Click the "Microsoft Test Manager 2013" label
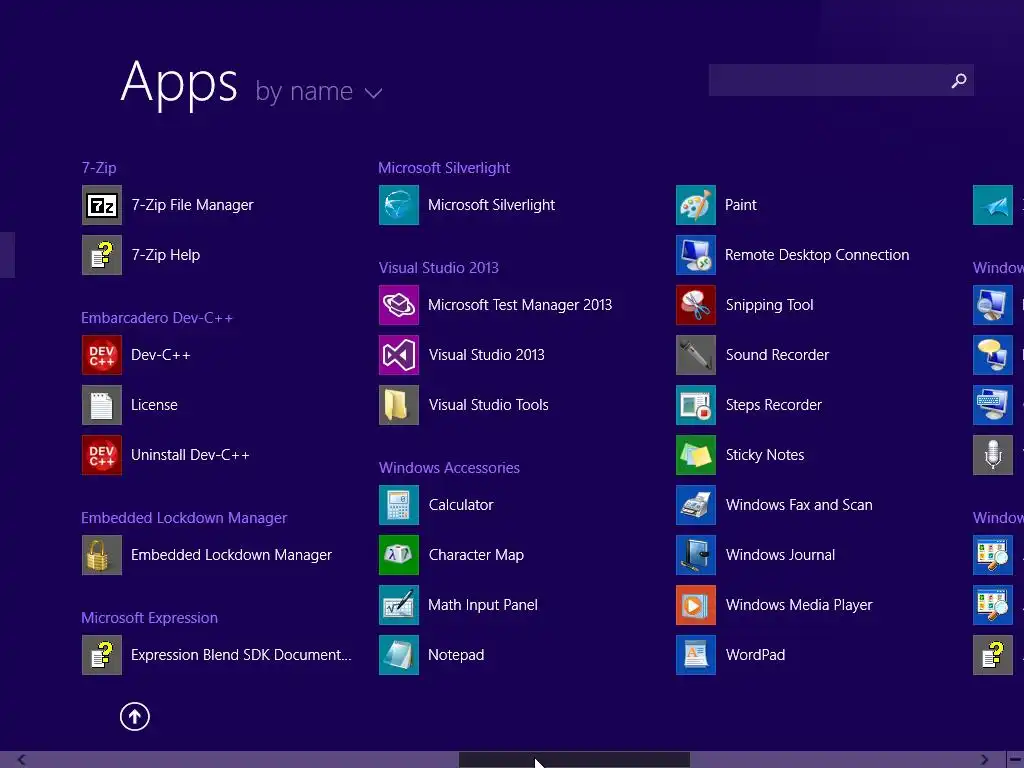Screen dimensions: 1024x768 tap(520, 305)
